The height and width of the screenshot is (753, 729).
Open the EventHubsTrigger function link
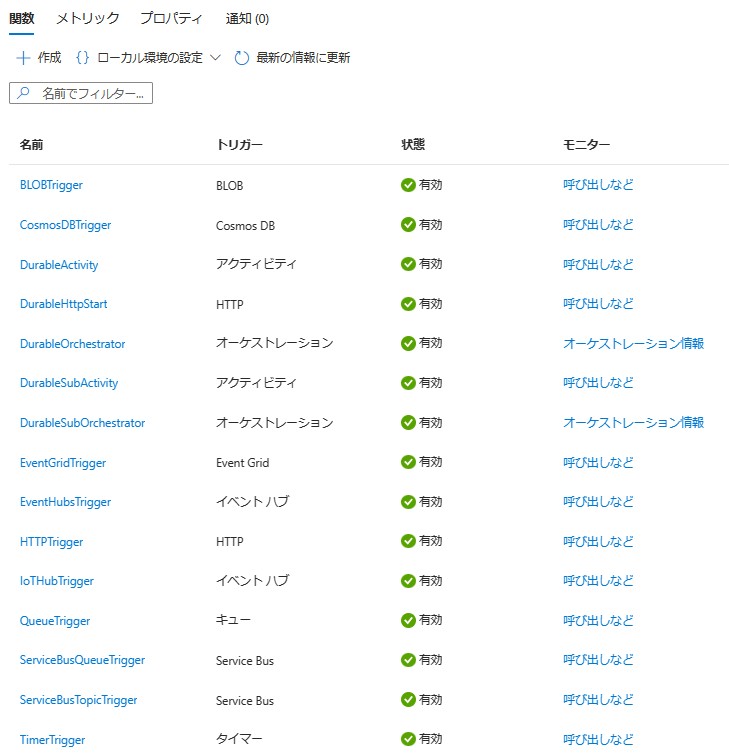[65, 502]
